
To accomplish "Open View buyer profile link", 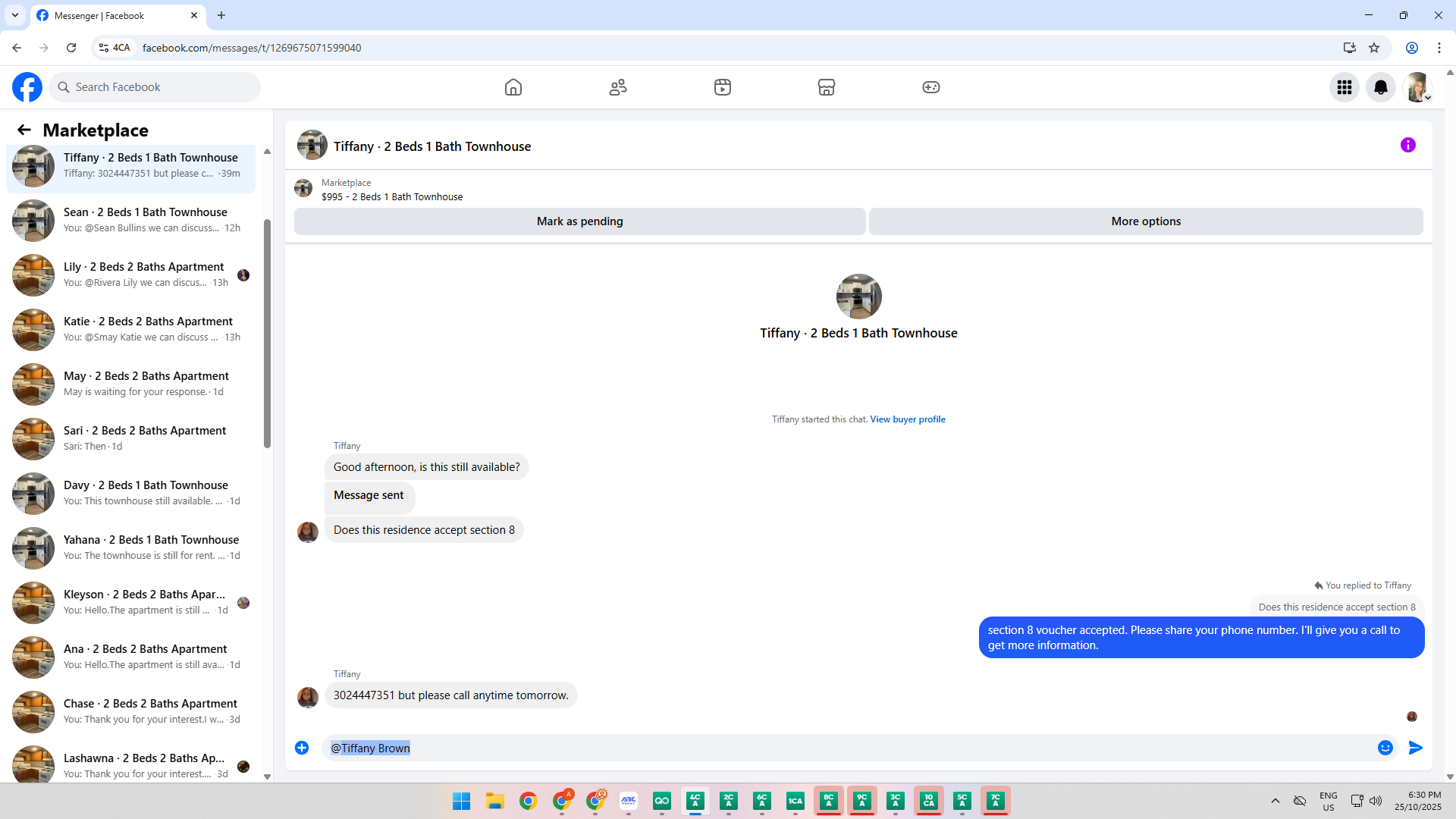I will (908, 419).
